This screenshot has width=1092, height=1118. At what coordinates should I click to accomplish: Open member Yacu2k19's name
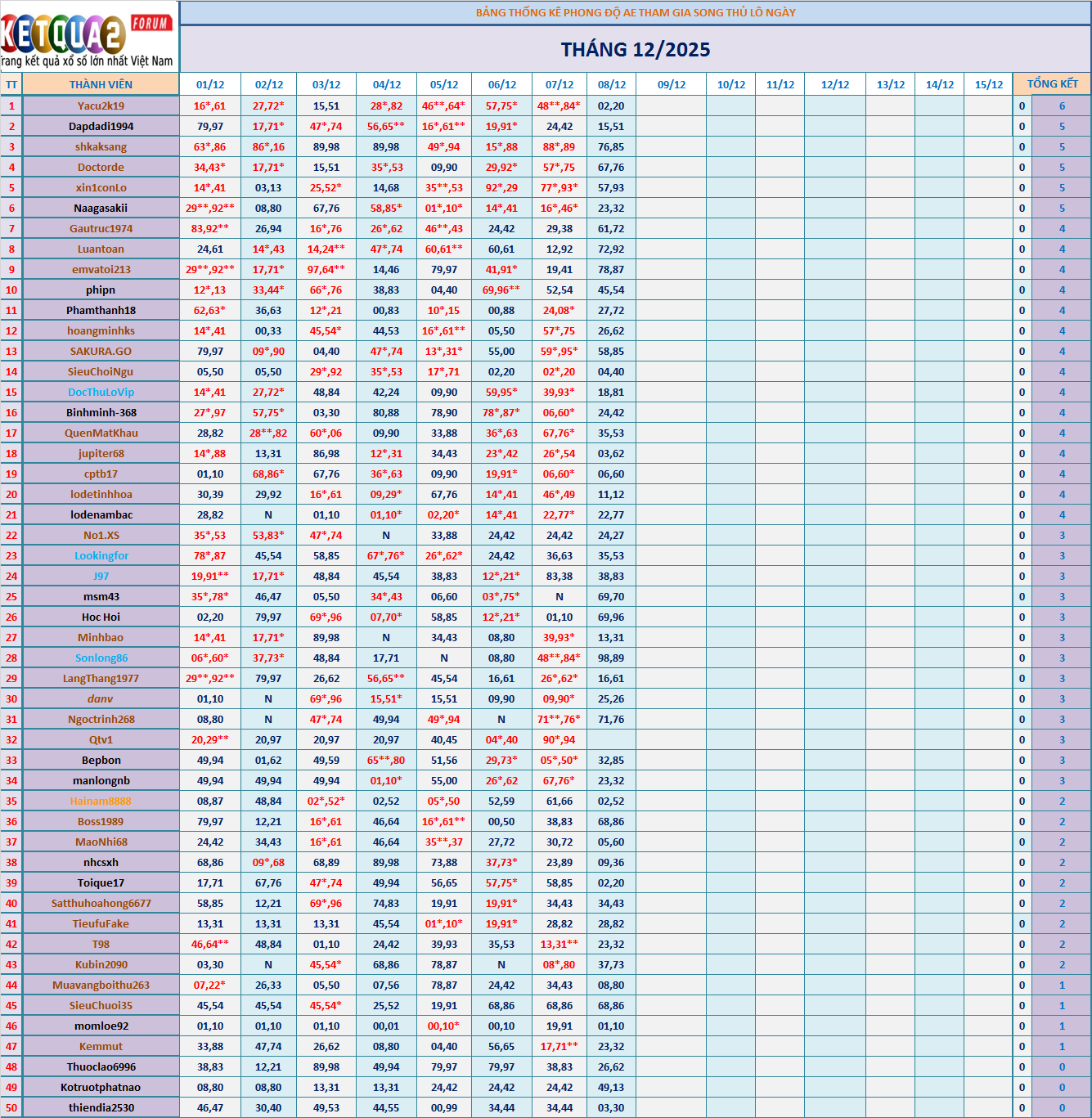pyautogui.click(x=101, y=106)
